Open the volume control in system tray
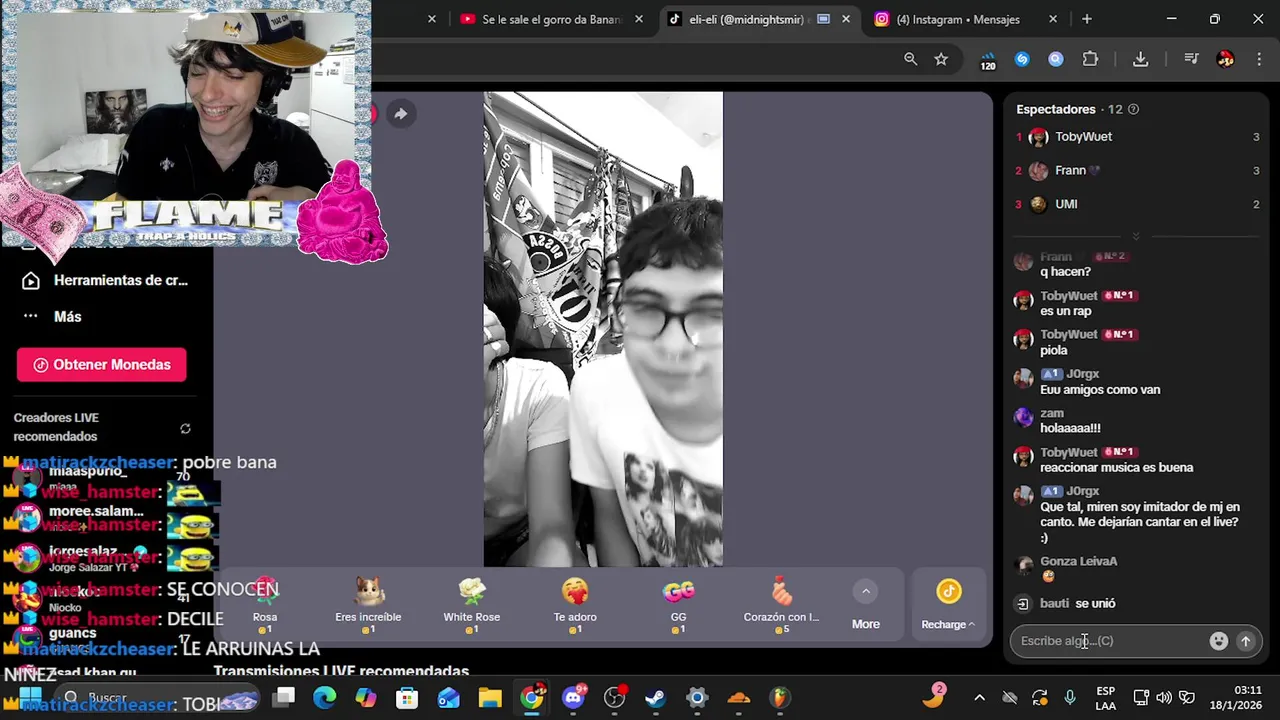This screenshot has width=1280, height=720. 1164,697
